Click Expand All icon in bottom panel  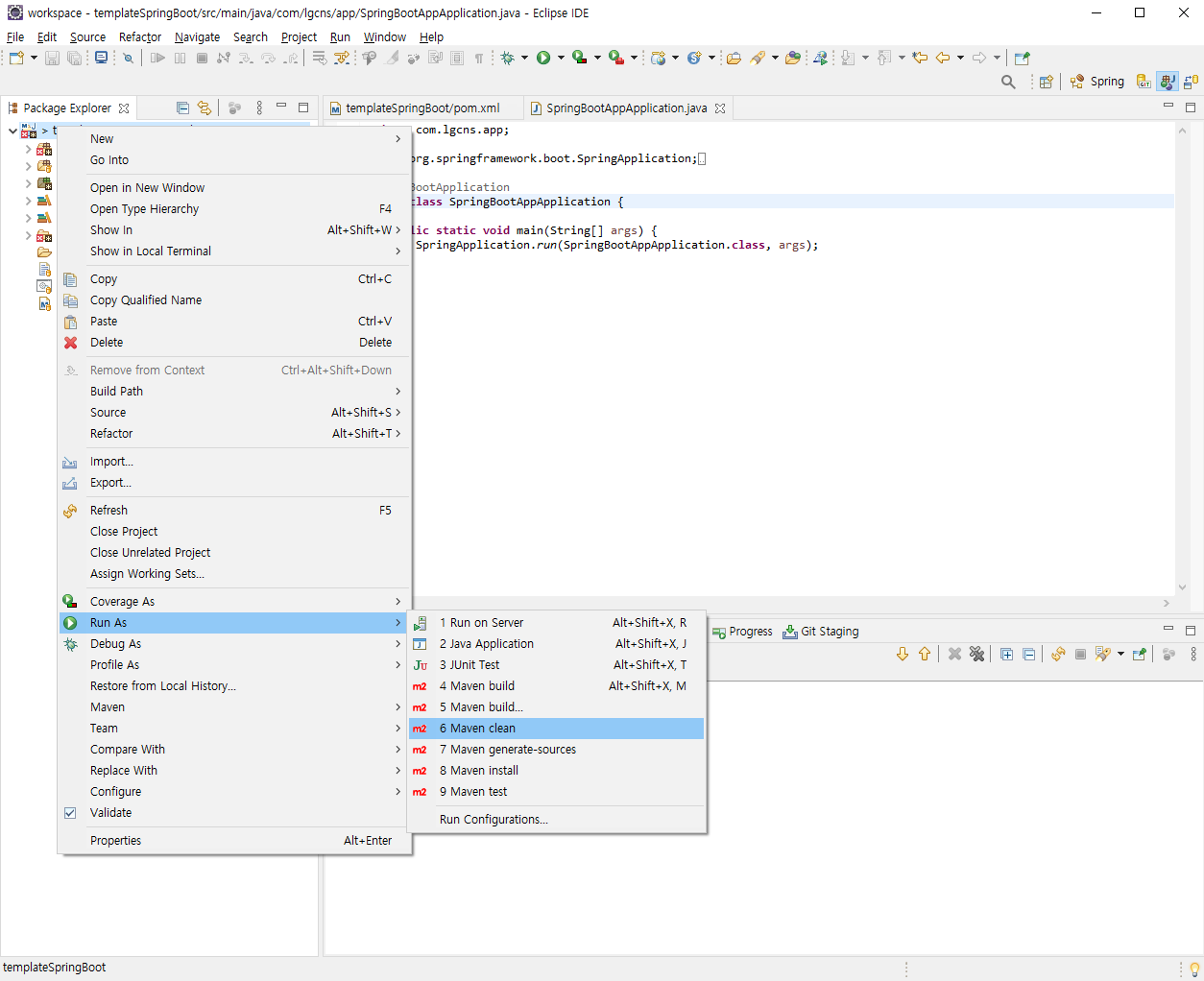pyautogui.click(x=1006, y=654)
